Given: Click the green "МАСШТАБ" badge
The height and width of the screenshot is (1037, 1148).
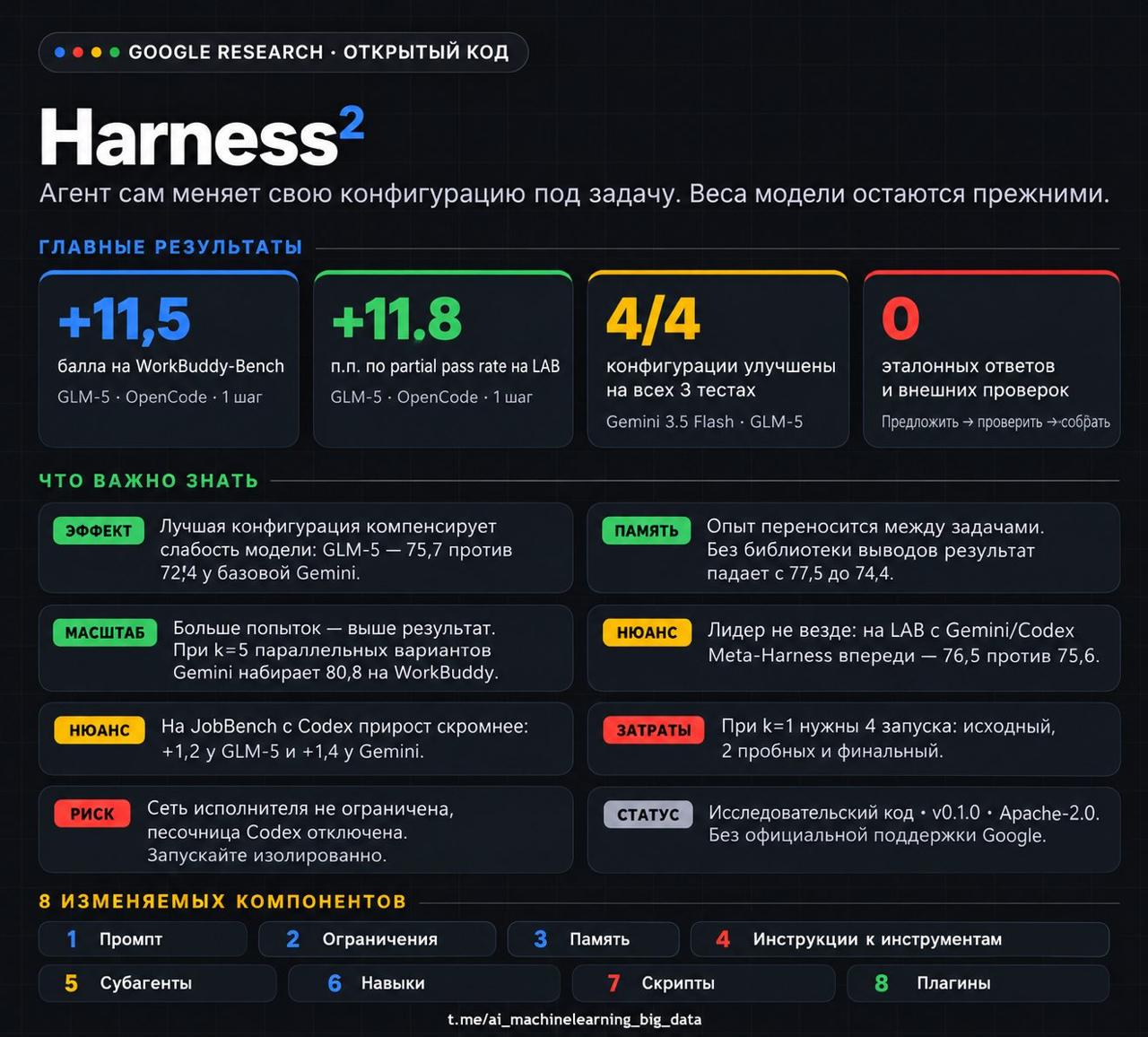Looking at the screenshot, I should (105, 632).
